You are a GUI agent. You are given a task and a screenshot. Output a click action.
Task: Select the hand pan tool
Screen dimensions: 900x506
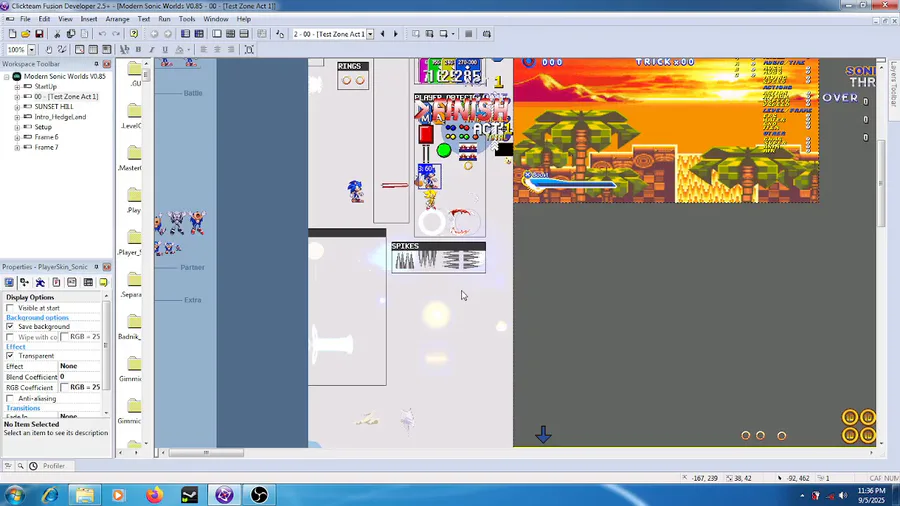(48, 49)
